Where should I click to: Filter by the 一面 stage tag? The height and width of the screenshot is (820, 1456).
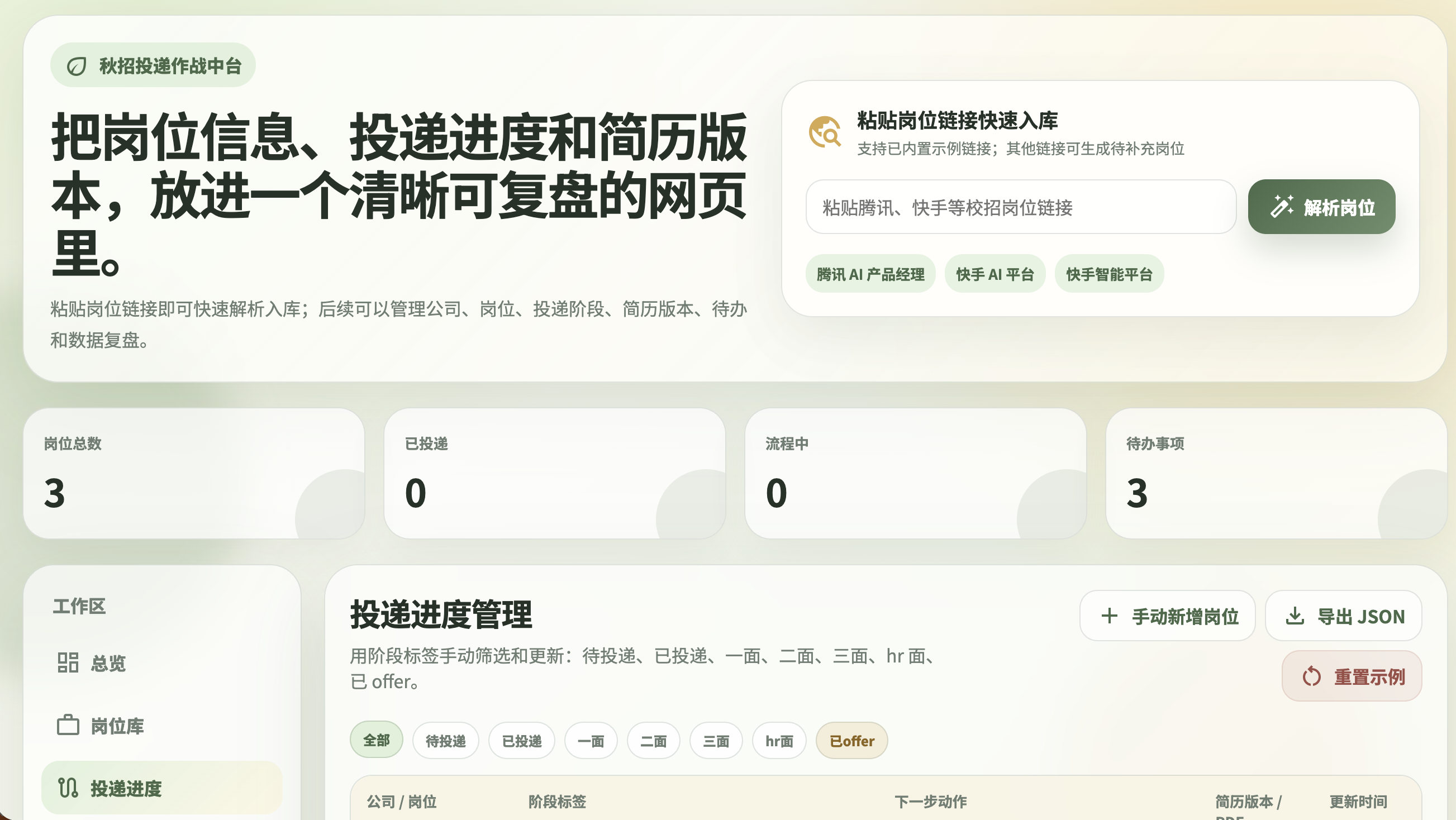click(591, 740)
